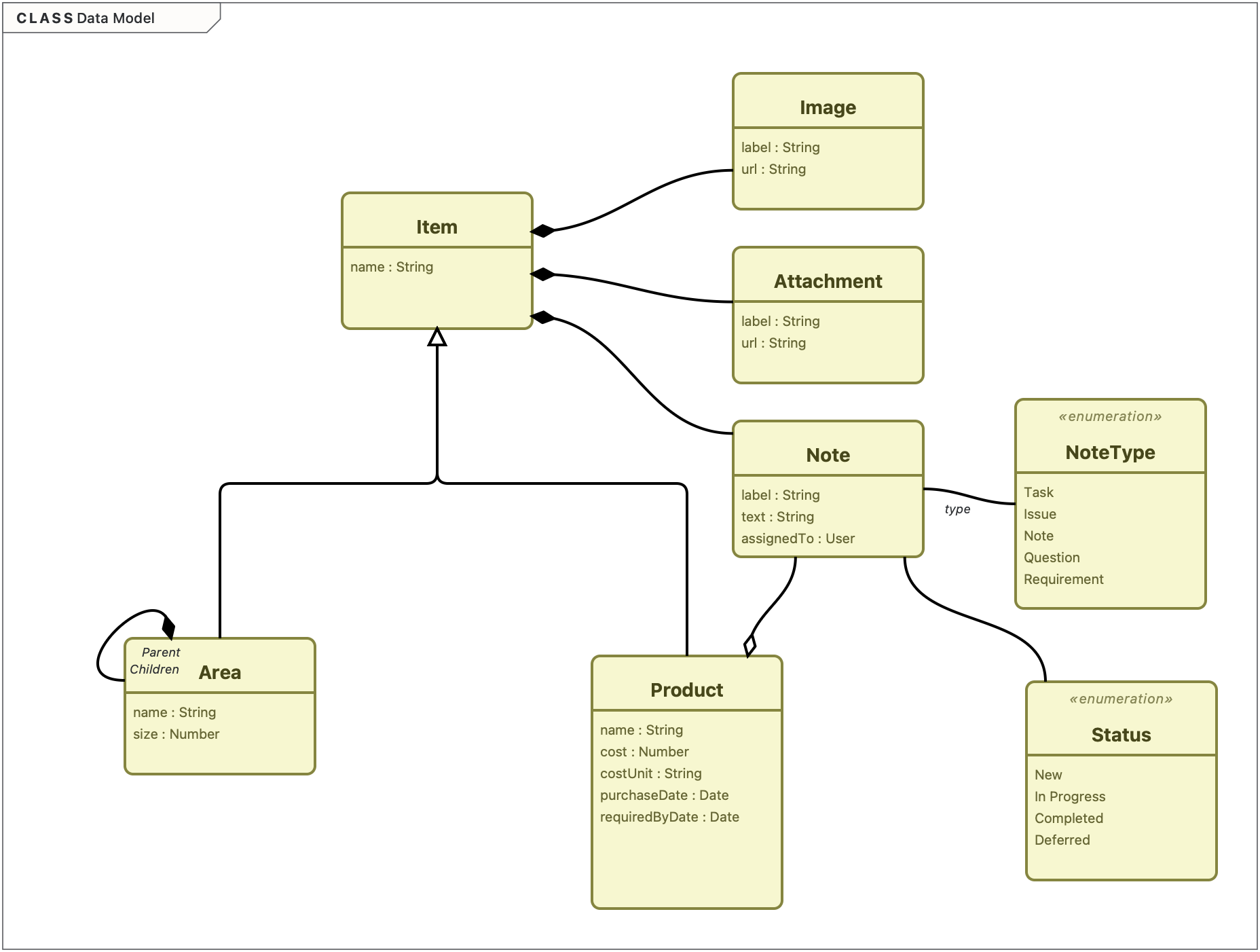Viewport: 1260px width, 952px height.
Task: Select the NoteType enumeration name
Action: point(1110,452)
